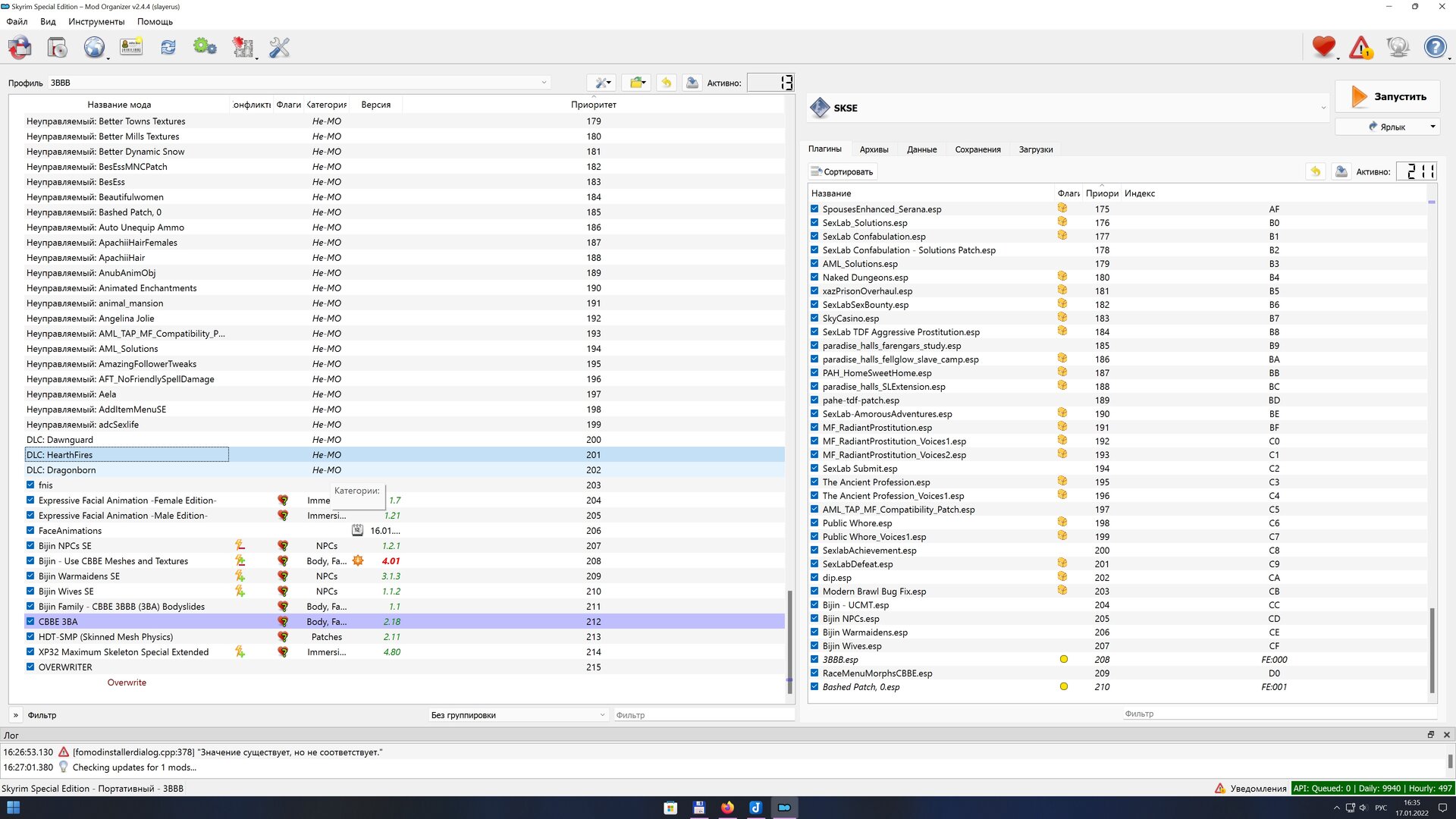Disable the Bijin Wives SE mod checkbox
The width and height of the screenshot is (1456, 819).
(30, 591)
